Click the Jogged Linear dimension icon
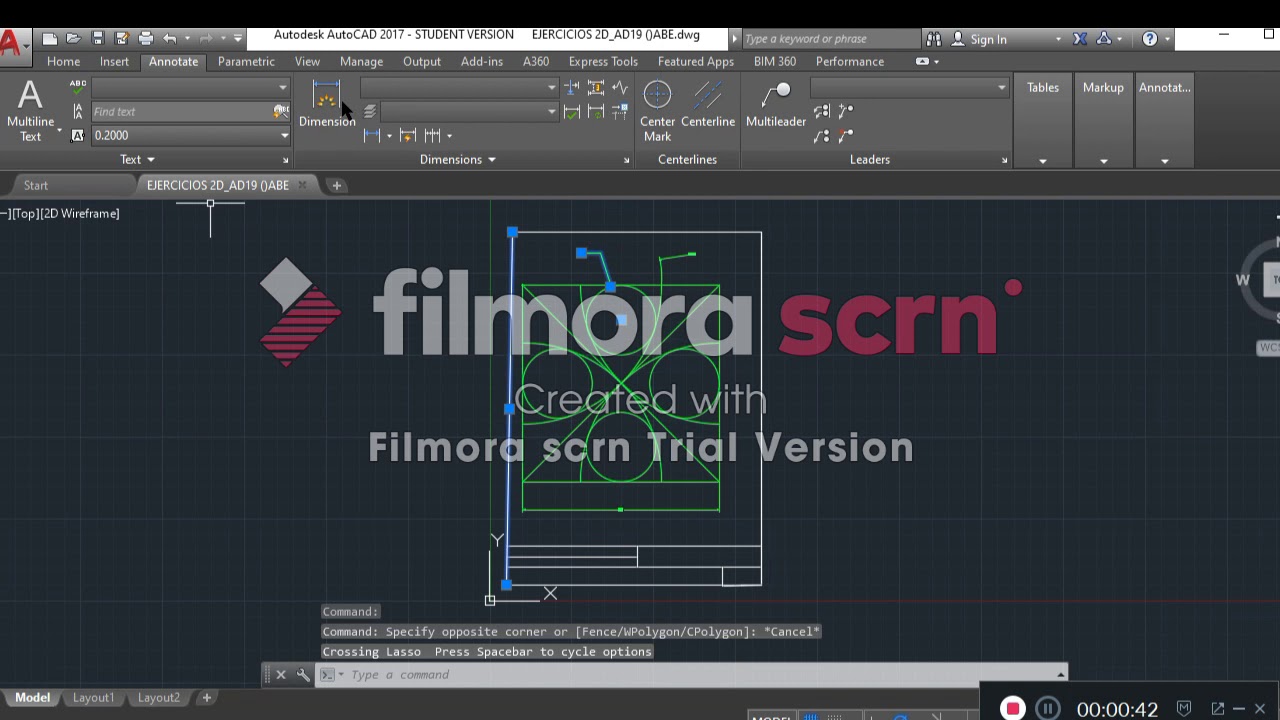1280x720 pixels. pos(620,88)
